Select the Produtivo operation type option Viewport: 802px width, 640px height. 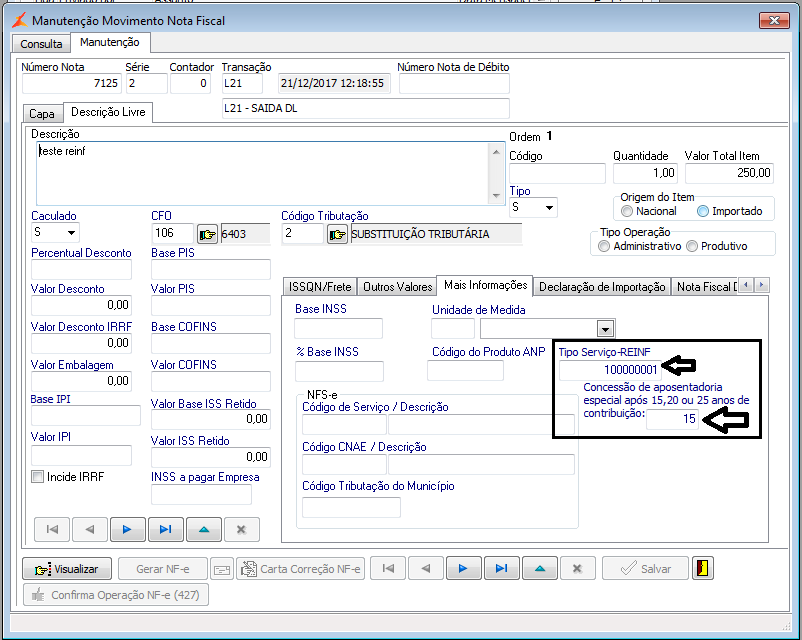point(691,246)
